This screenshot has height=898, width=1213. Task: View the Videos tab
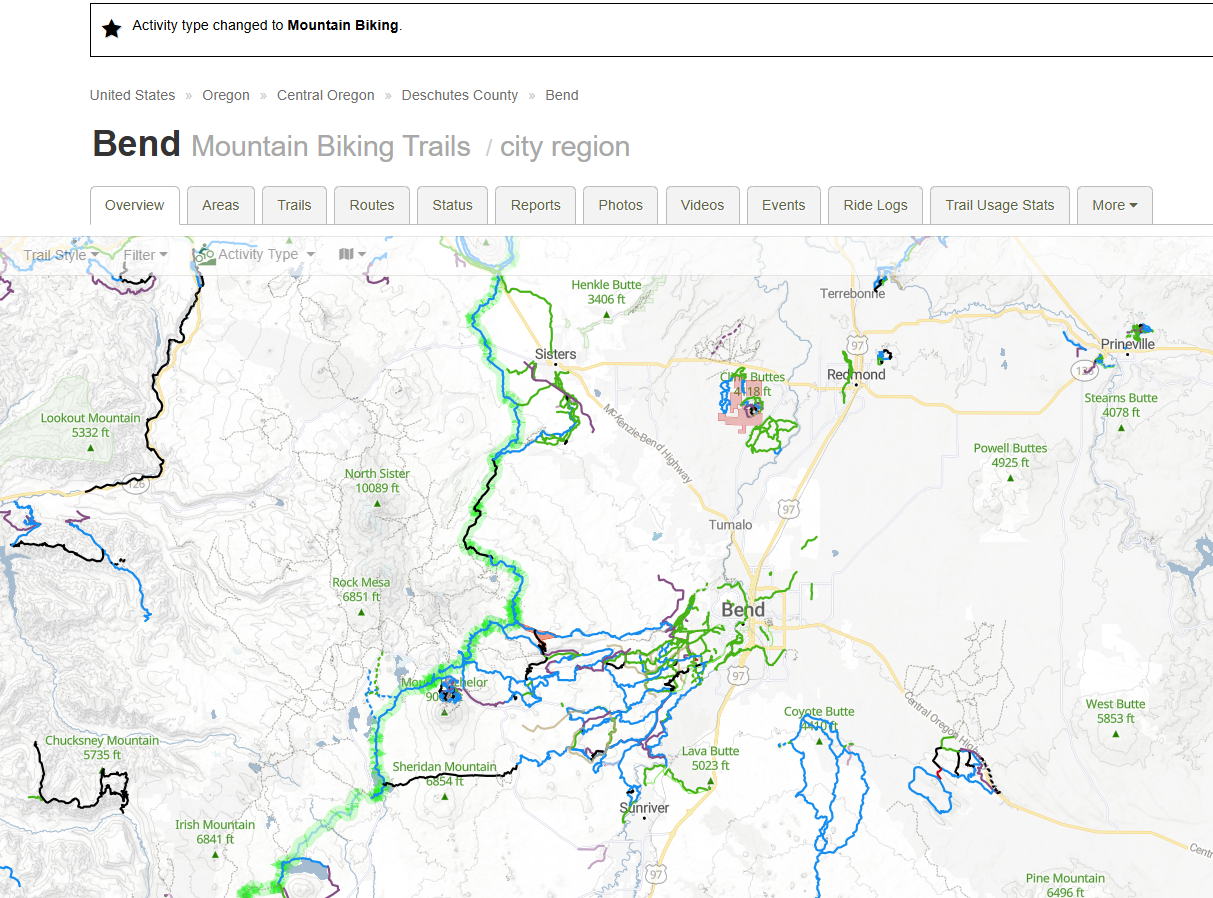pyautogui.click(x=702, y=205)
